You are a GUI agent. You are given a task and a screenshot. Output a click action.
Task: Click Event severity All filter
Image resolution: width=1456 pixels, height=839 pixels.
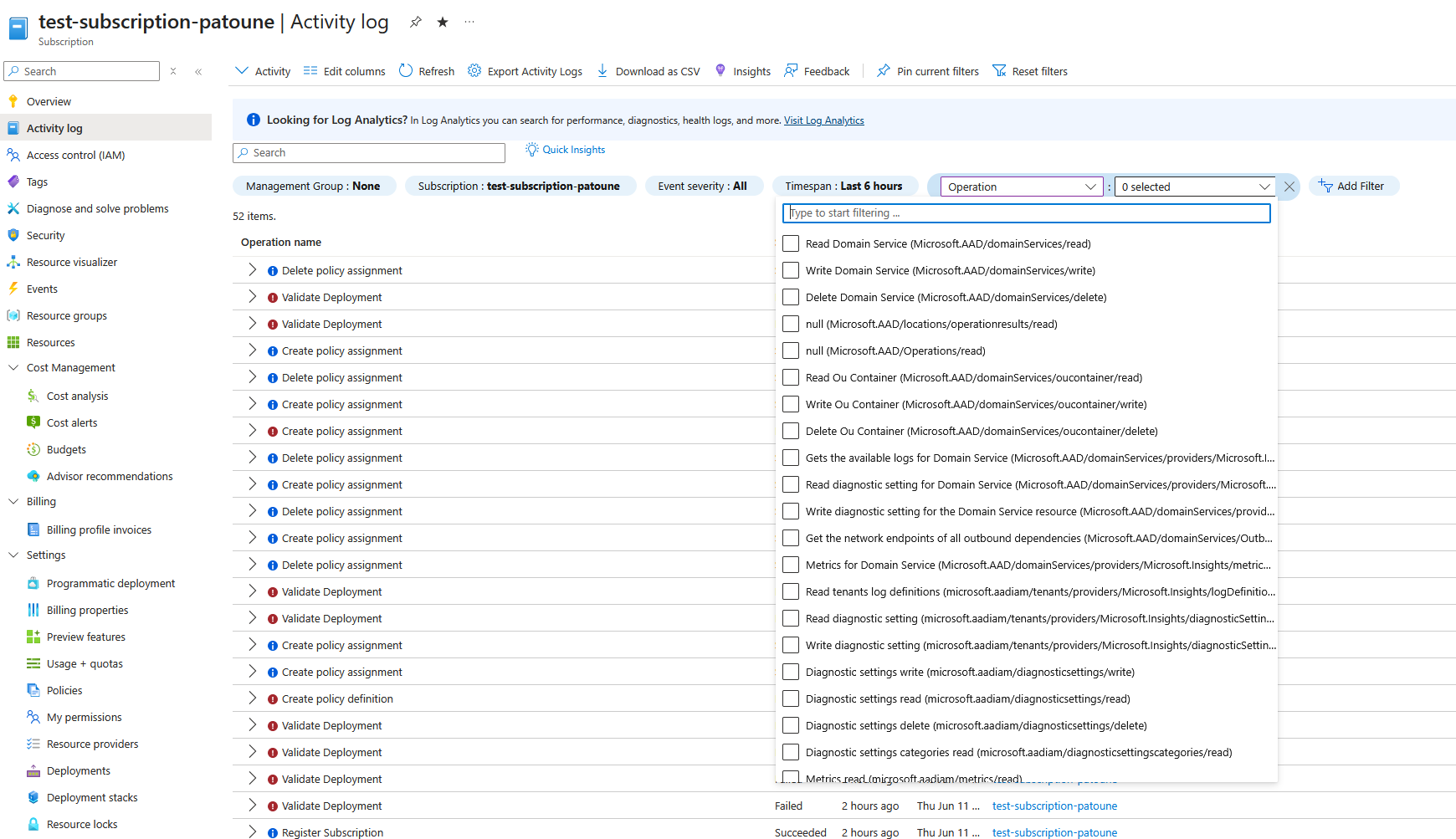click(703, 187)
